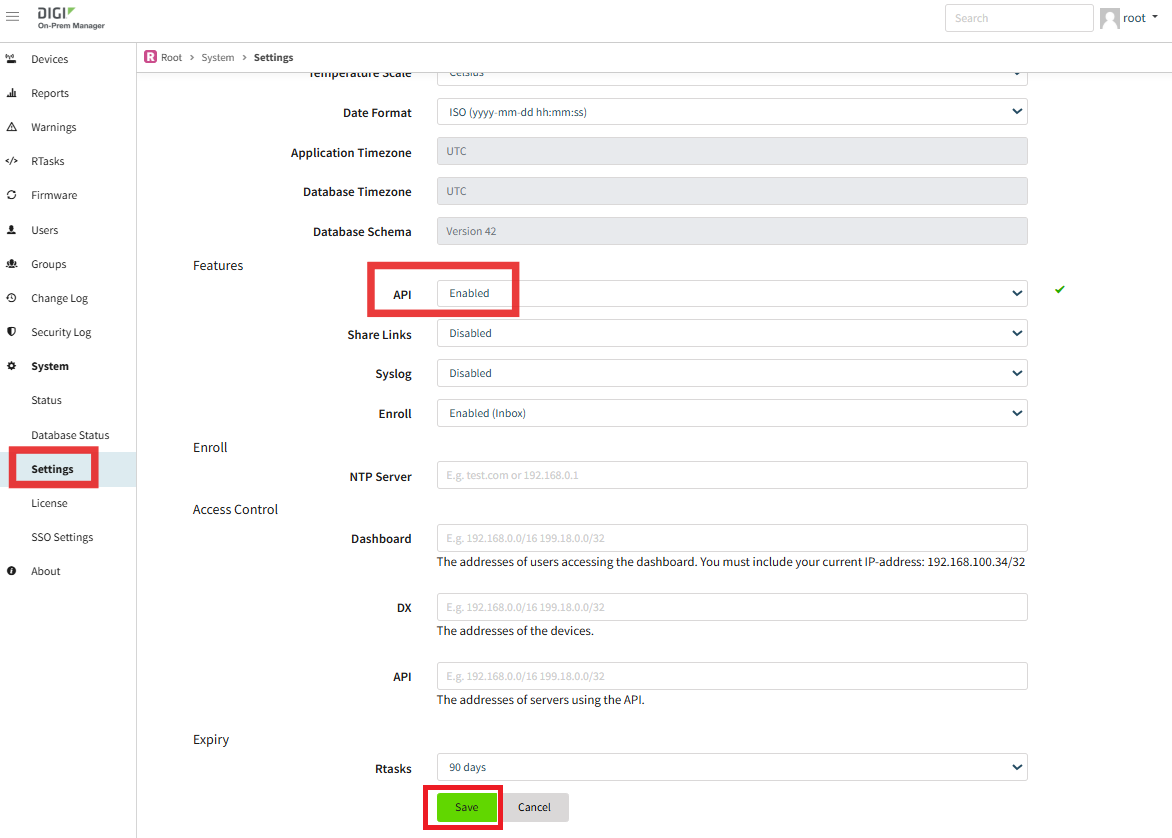Click the Cancel button
The height and width of the screenshot is (838, 1172).
(534, 807)
